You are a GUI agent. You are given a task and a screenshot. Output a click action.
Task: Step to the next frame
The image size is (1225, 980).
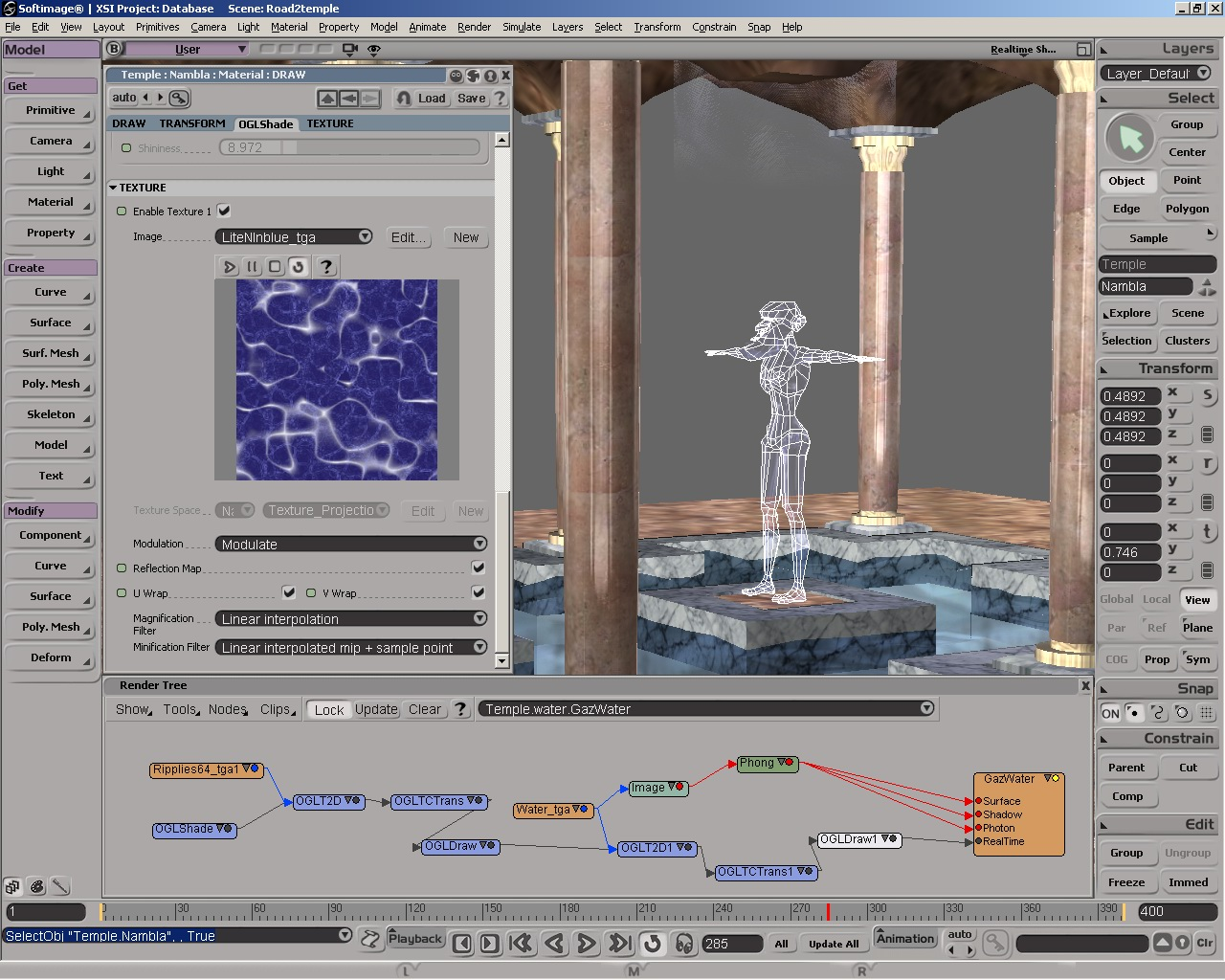point(489,944)
